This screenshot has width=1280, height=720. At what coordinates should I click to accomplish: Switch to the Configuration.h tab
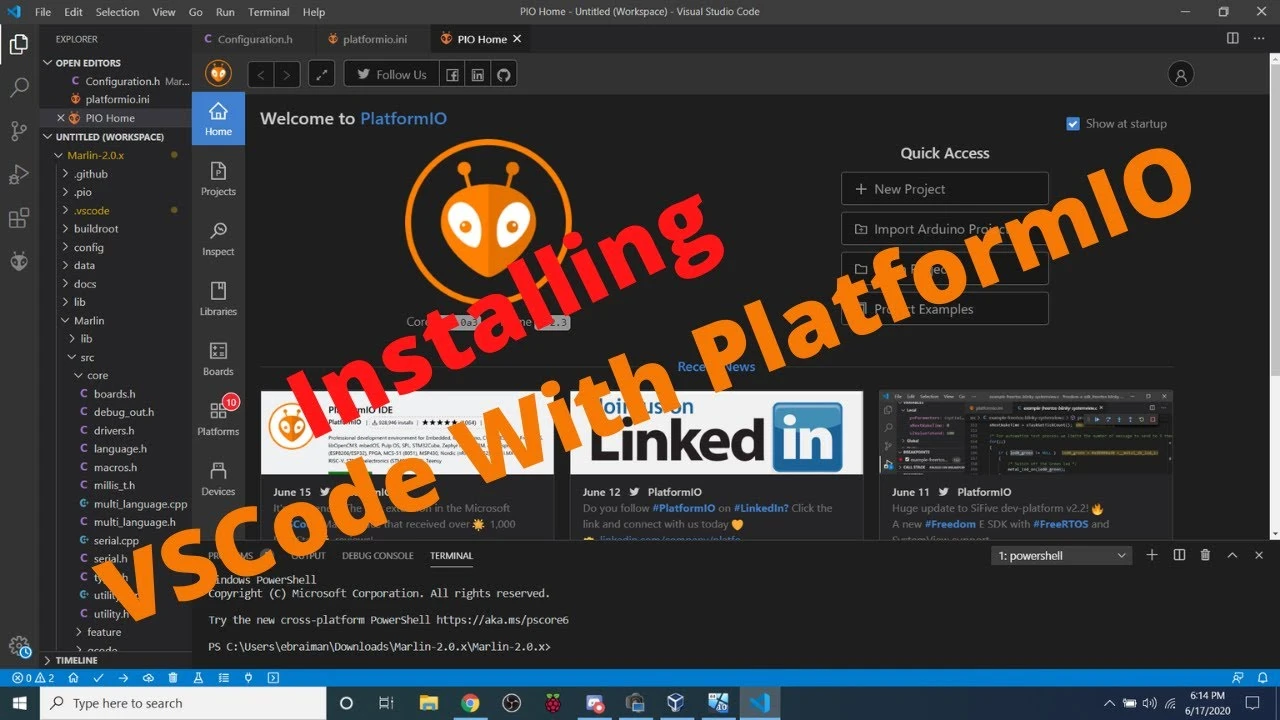tap(254, 39)
